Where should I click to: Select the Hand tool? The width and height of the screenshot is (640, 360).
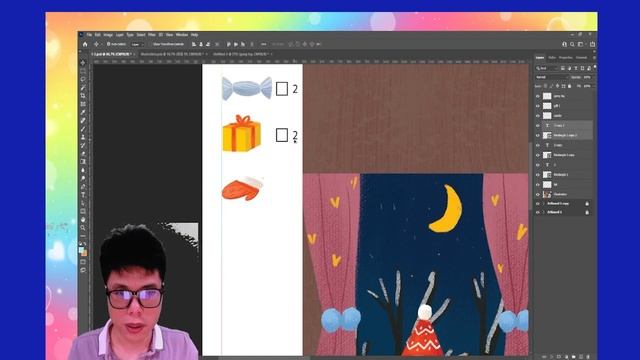click(83, 220)
